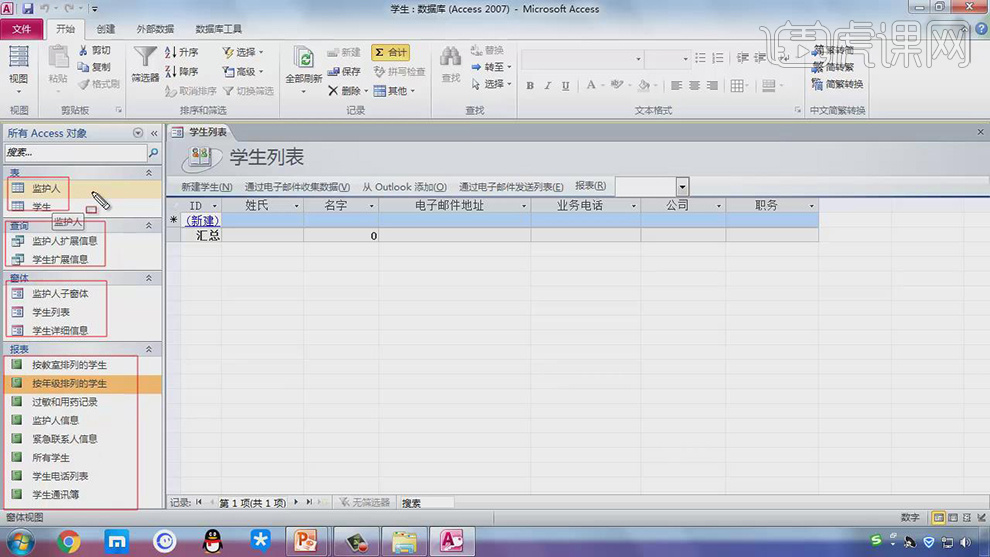The image size is (990, 557).
Task: Open PowerPoint from the taskbar
Action: [x=306, y=541]
